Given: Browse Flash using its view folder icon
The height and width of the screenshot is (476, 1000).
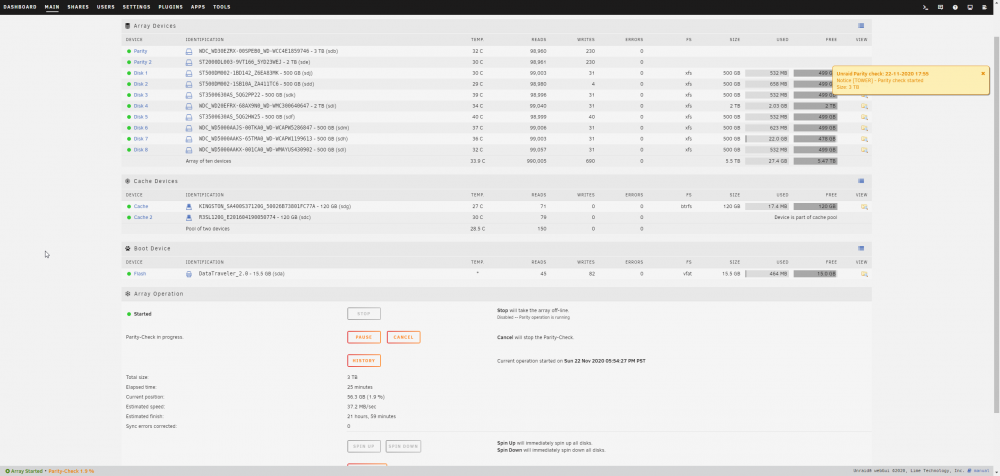Looking at the screenshot, I should [x=864, y=274].
